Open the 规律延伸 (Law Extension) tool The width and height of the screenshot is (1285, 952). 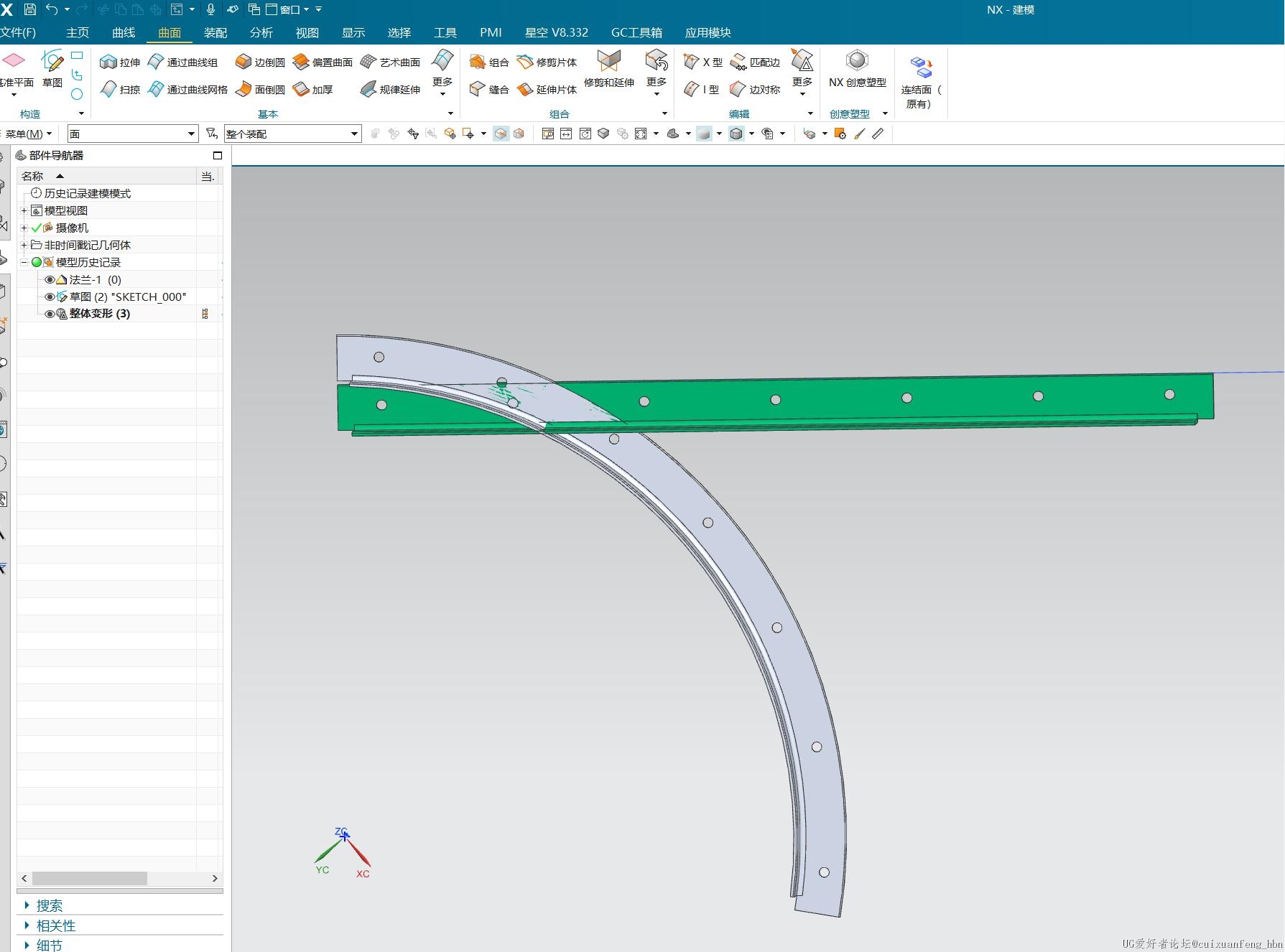pos(390,90)
